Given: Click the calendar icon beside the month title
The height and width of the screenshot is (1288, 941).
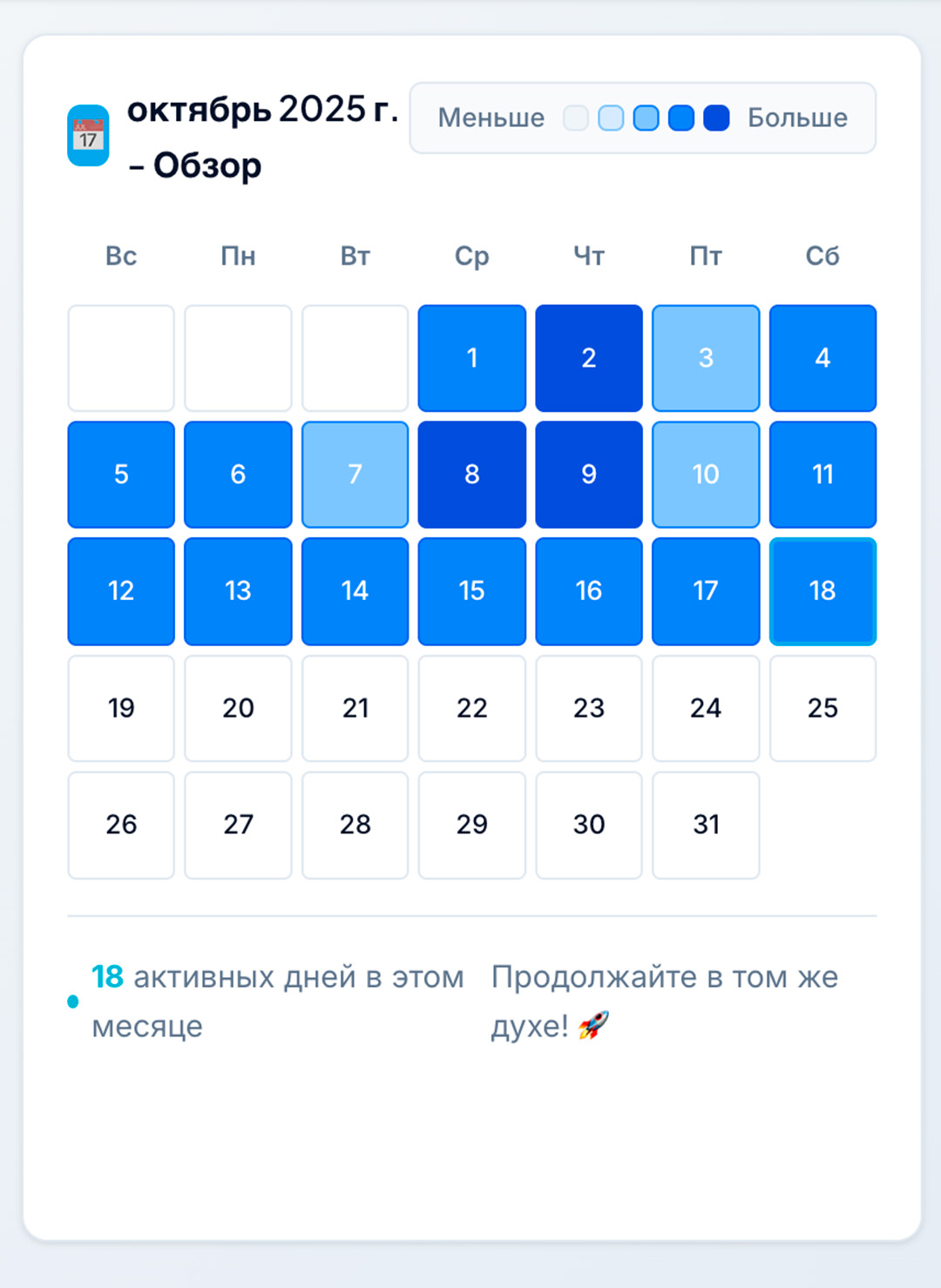Looking at the screenshot, I should tap(88, 136).
